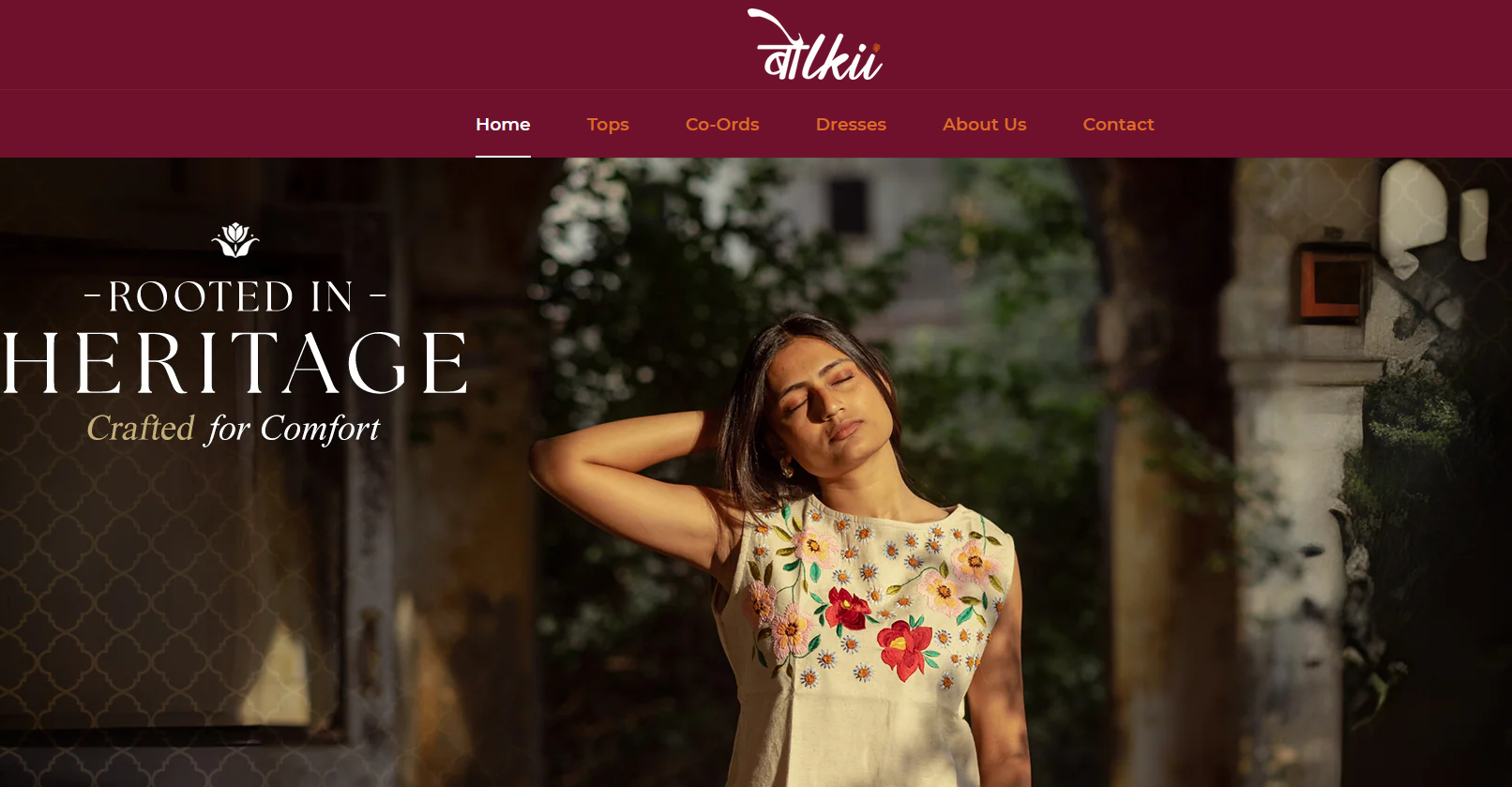Open the Contact page link

coord(1118,124)
